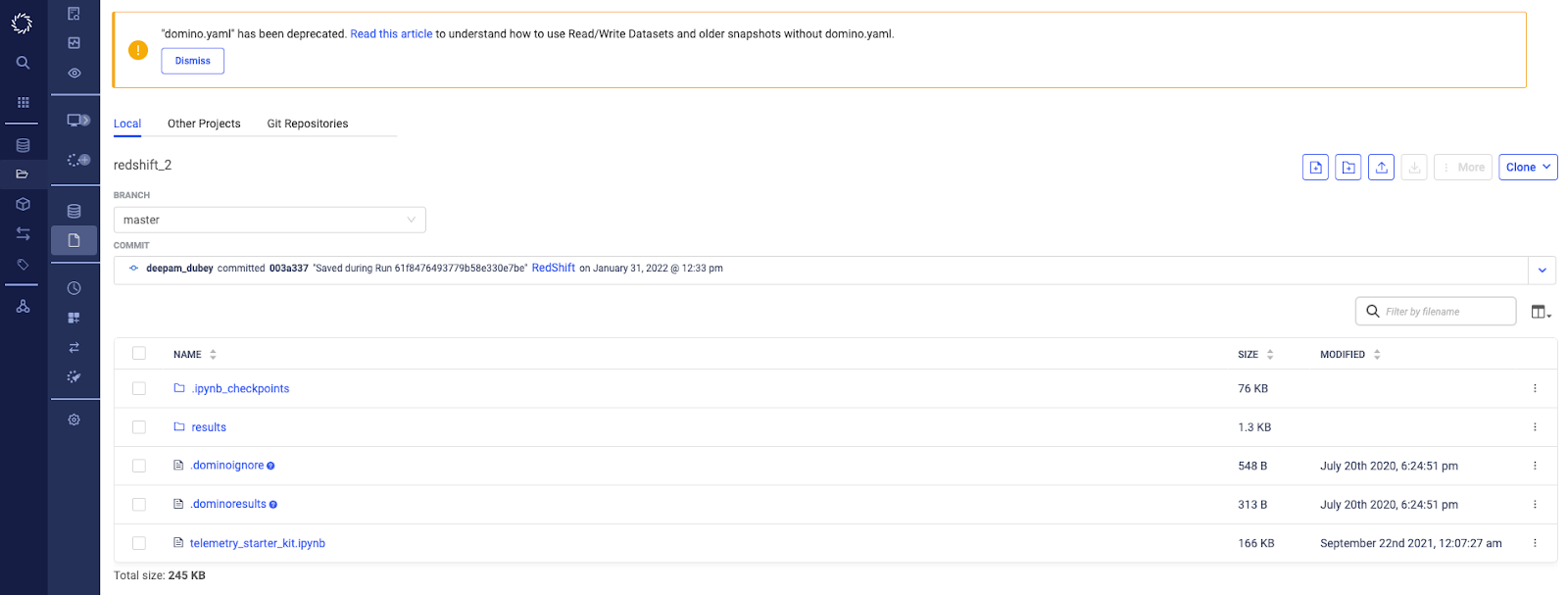Click the swap-arrows icon in the inner sidebar
Screen dimensions: 1568x595
[x=73, y=347]
